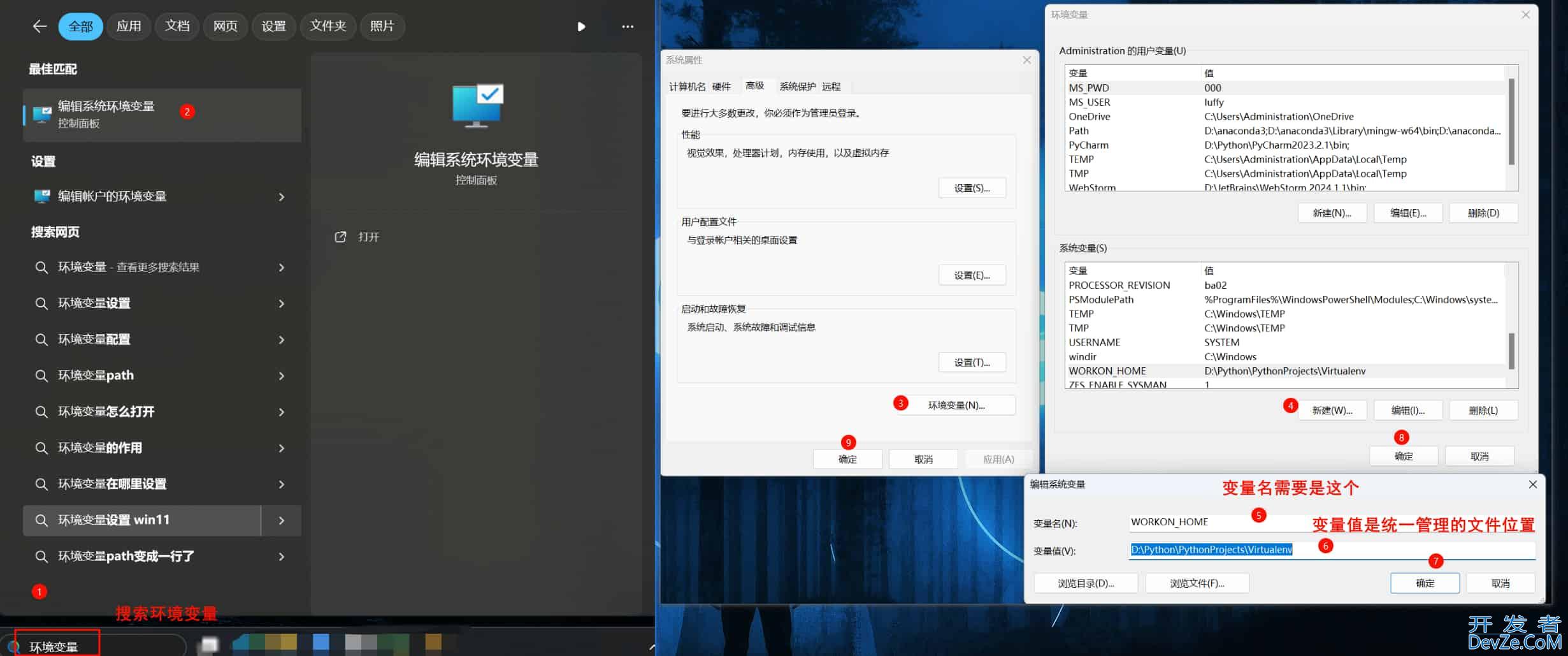Image resolution: width=1568 pixels, height=656 pixels.
Task: Select the 文档 search filter tab
Action: pos(177,26)
